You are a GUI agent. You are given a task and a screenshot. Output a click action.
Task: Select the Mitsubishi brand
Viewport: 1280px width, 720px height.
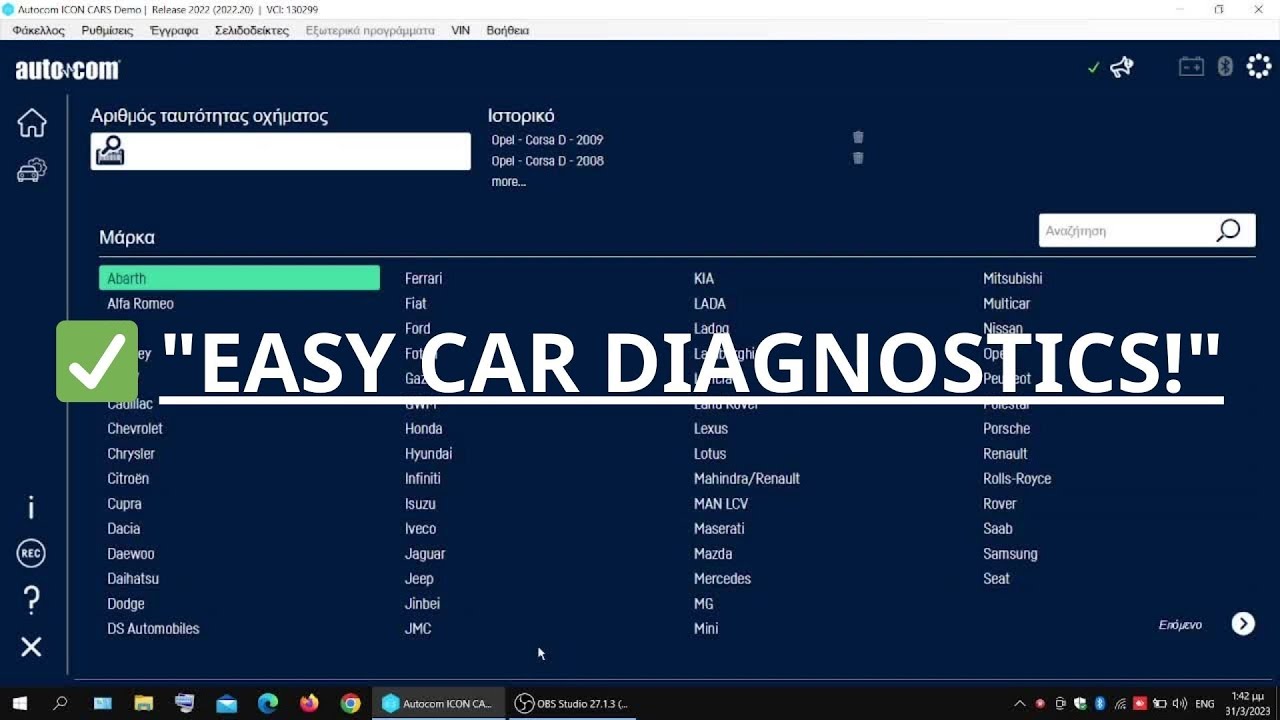[x=1012, y=278]
